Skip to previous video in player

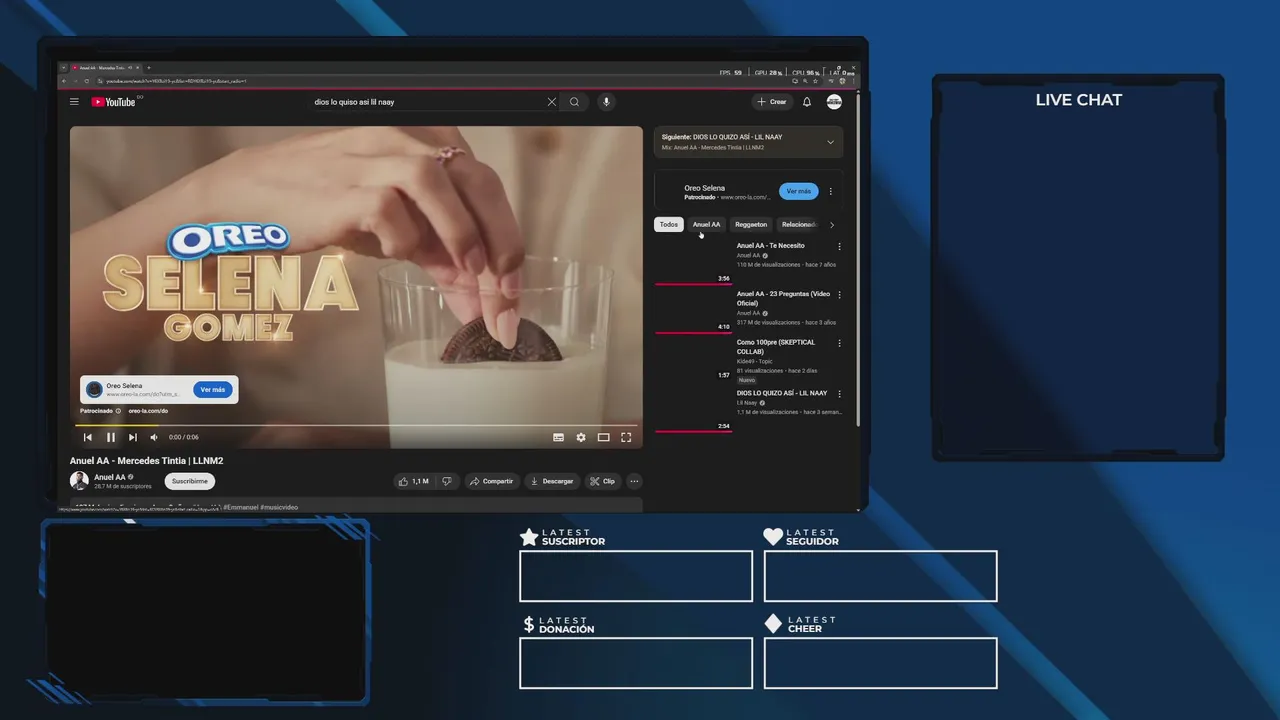pyautogui.click(x=88, y=437)
